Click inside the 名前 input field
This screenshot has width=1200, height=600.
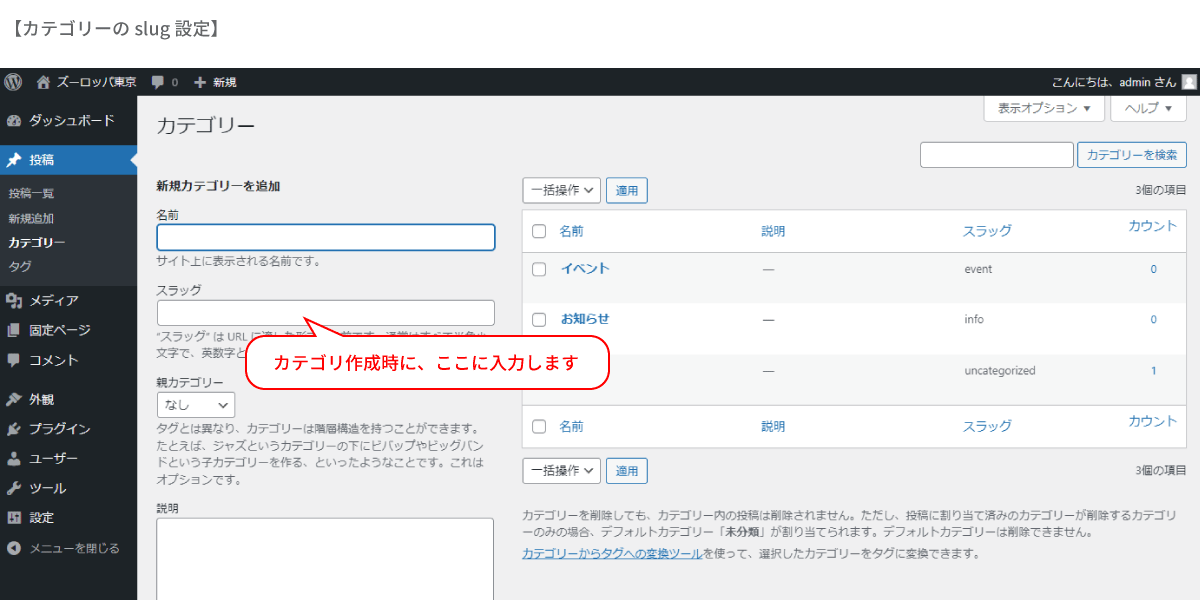[325, 237]
